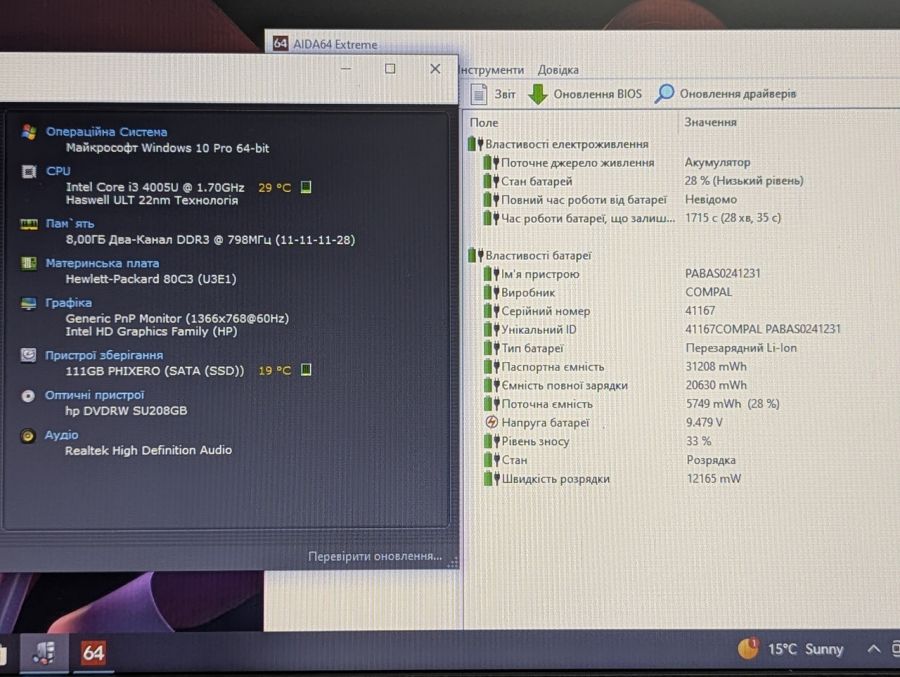The image size is (900, 677).
Task: Click the Графіка heading link
Action: click(68, 303)
